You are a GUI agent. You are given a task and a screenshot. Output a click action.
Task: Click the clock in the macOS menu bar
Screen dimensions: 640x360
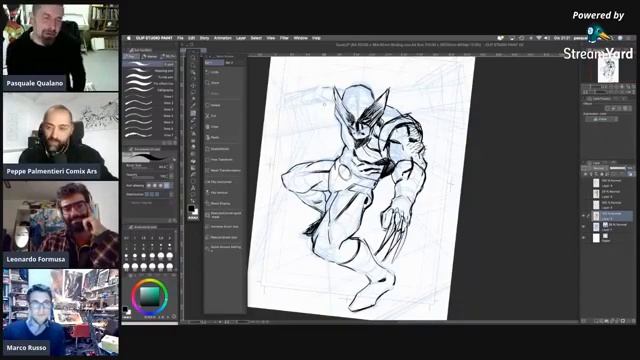point(562,38)
